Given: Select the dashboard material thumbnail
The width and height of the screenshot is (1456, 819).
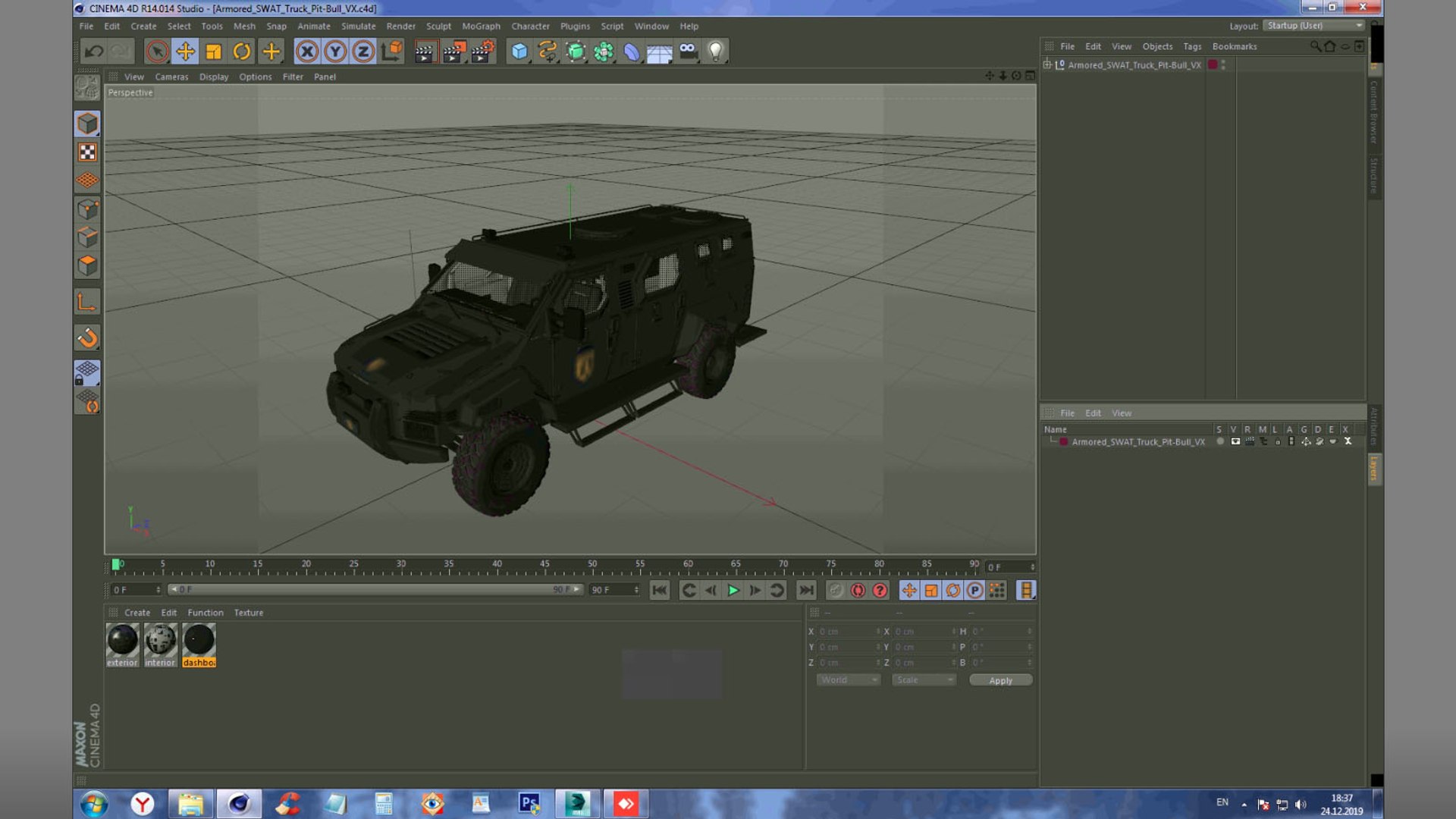Looking at the screenshot, I should coord(199,645).
